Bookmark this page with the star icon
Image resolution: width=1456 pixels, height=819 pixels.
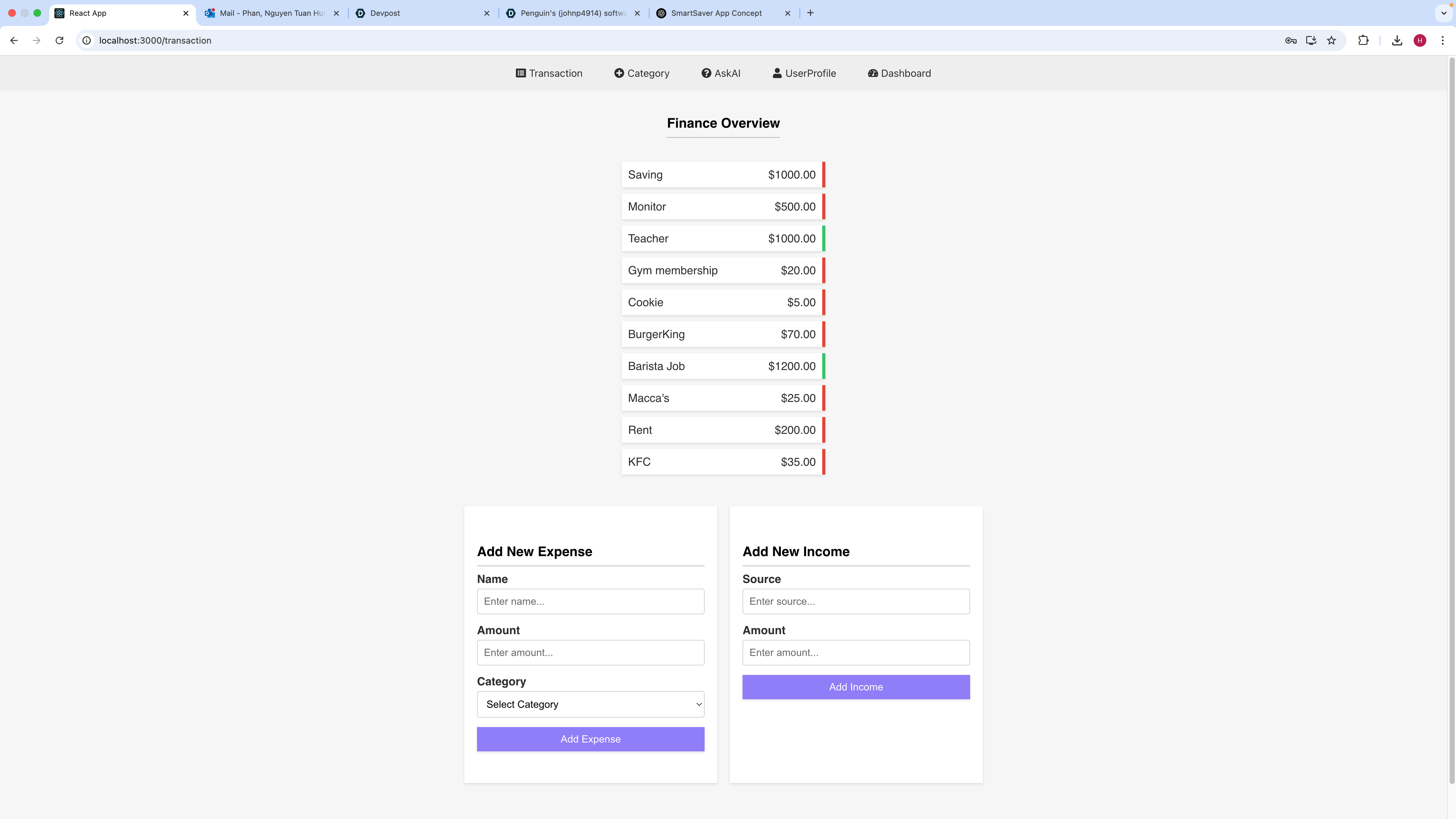point(1332,41)
